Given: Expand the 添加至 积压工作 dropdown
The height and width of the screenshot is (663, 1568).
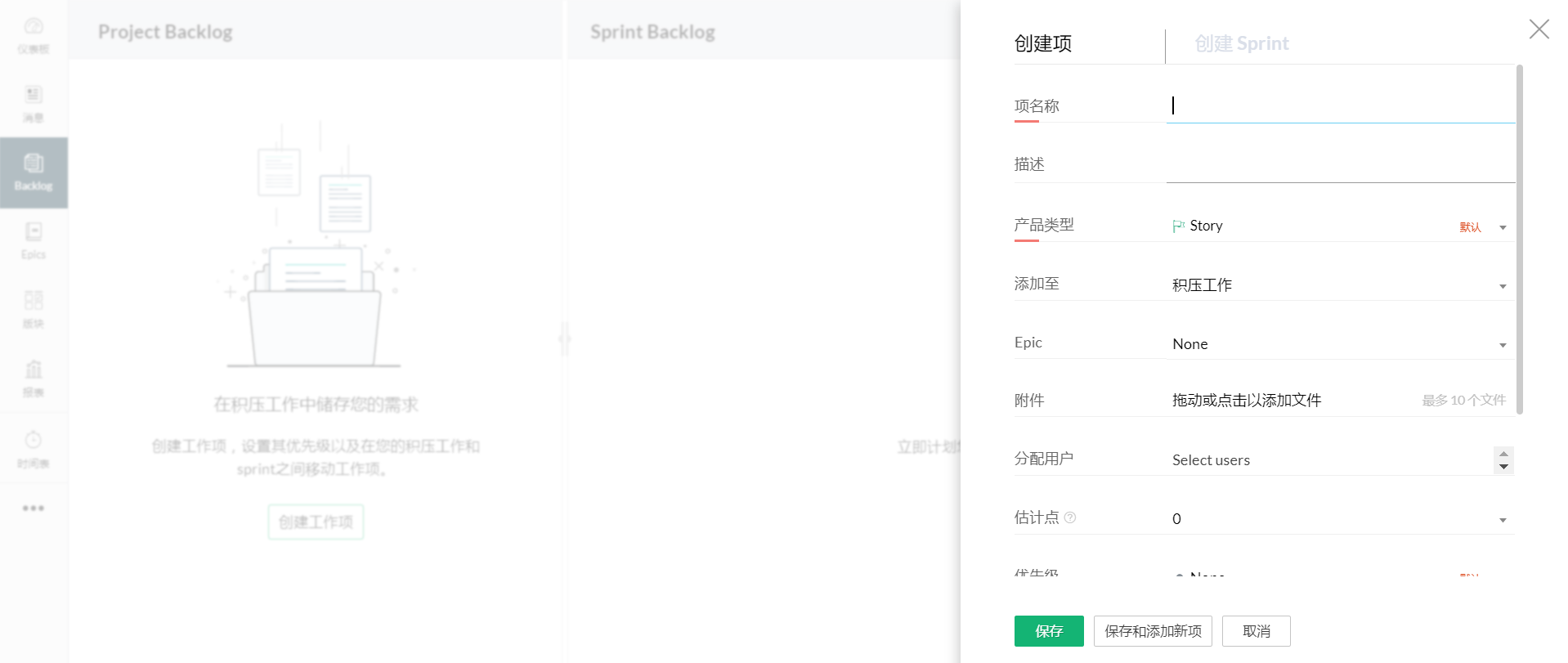Looking at the screenshot, I should click(x=1502, y=286).
